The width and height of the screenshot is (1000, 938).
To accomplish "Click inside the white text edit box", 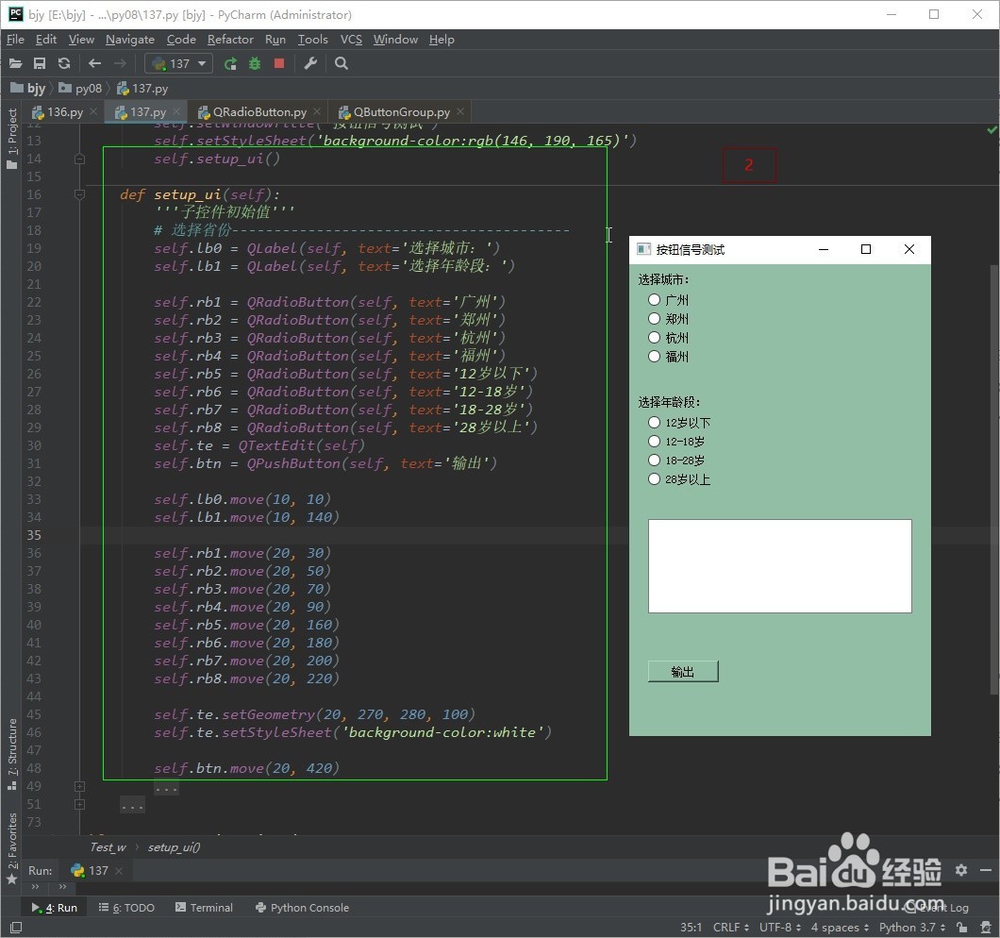I will click(x=779, y=566).
